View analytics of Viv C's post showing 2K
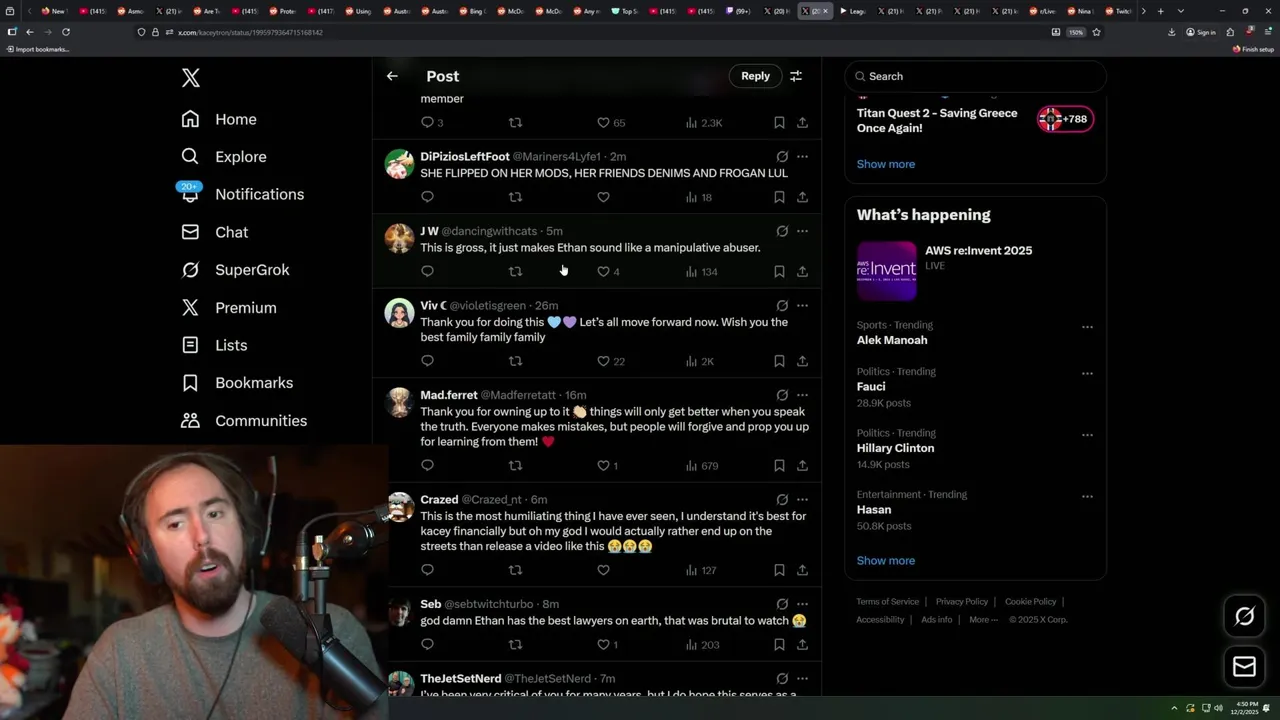The height and width of the screenshot is (720, 1280). point(700,361)
